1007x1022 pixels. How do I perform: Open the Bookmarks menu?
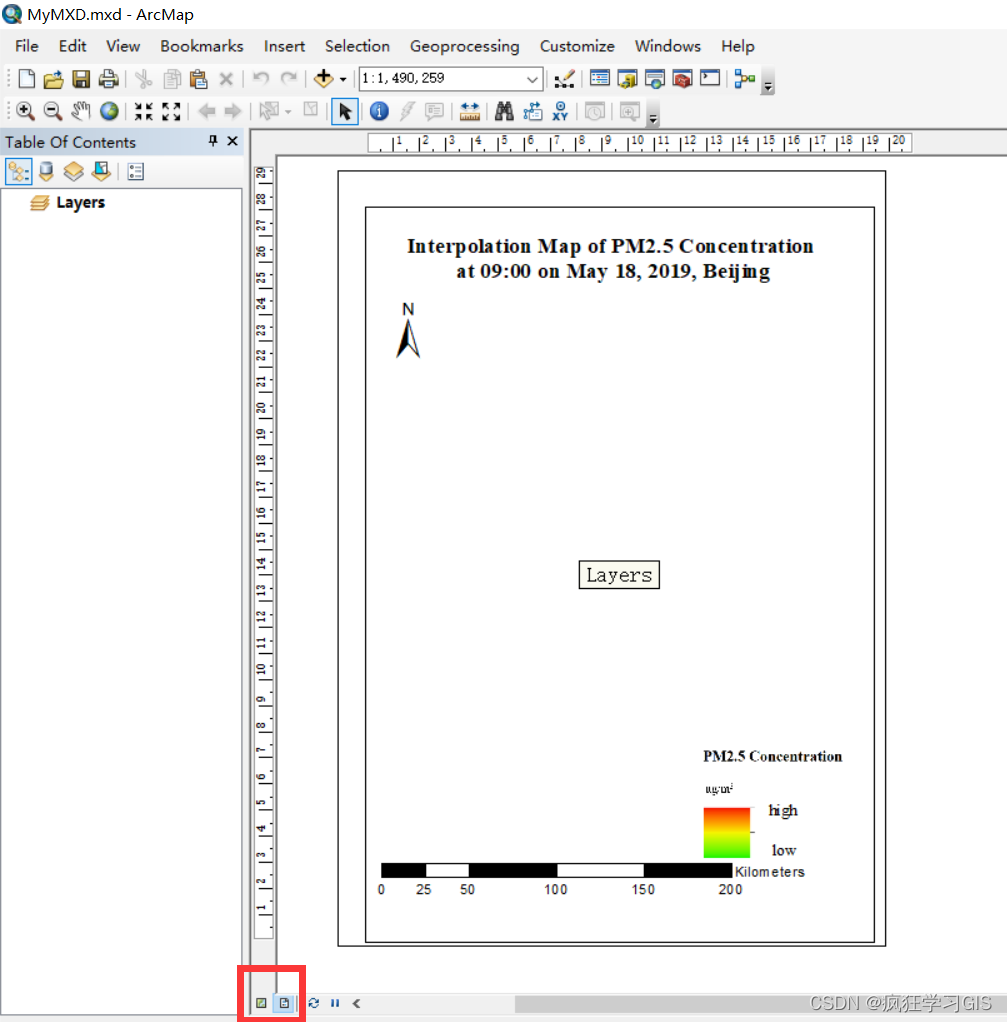click(x=202, y=46)
